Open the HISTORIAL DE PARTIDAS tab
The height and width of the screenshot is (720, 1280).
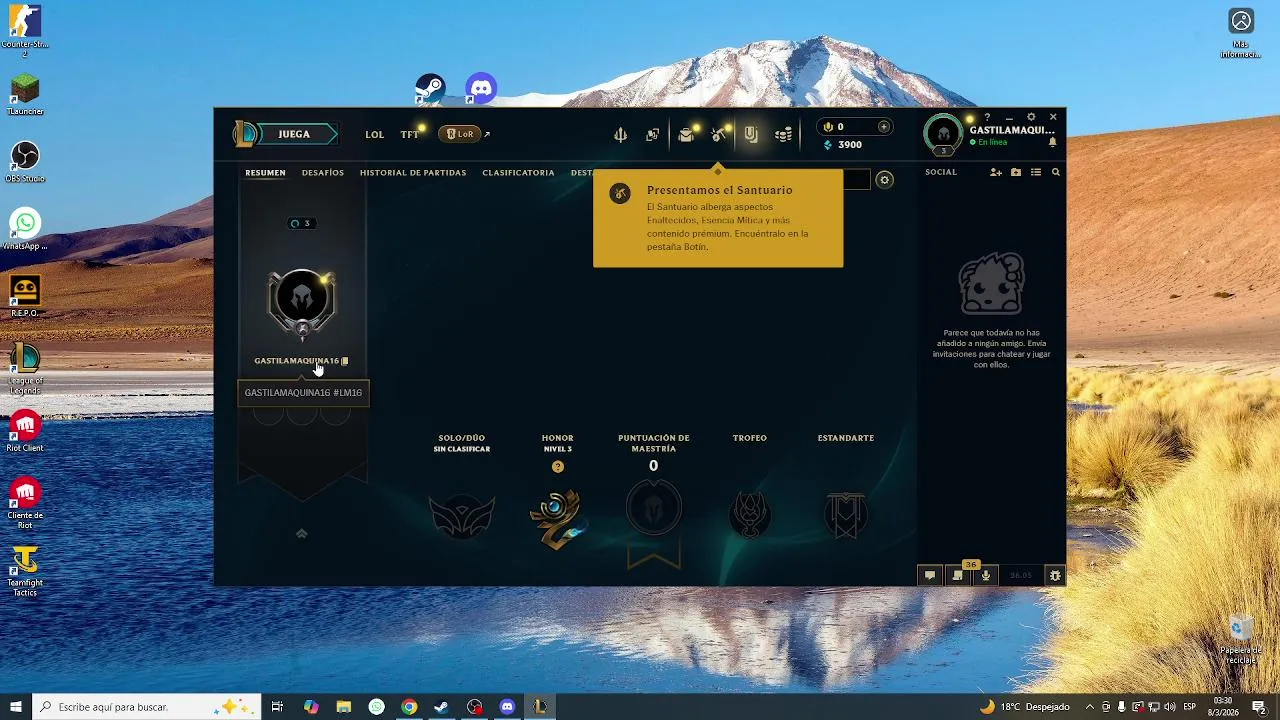[413, 173]
